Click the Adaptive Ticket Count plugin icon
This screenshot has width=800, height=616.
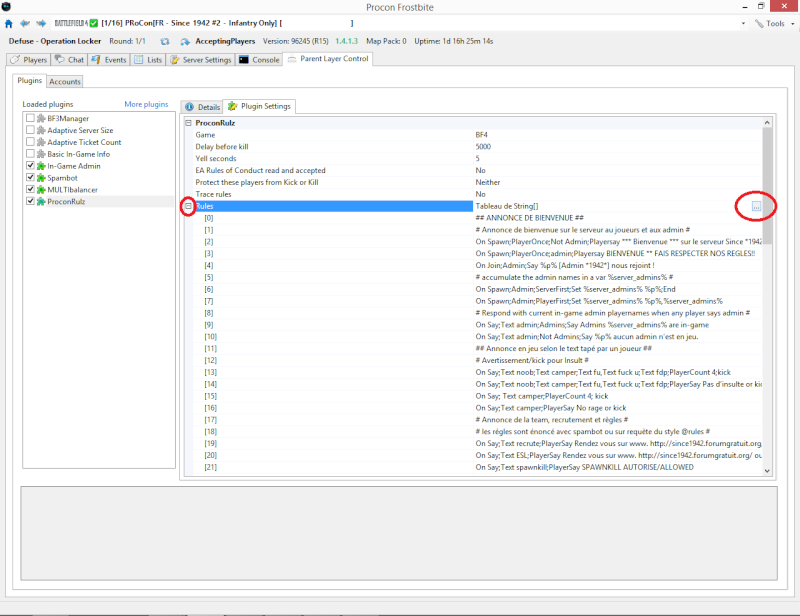[x=41, y=142]
